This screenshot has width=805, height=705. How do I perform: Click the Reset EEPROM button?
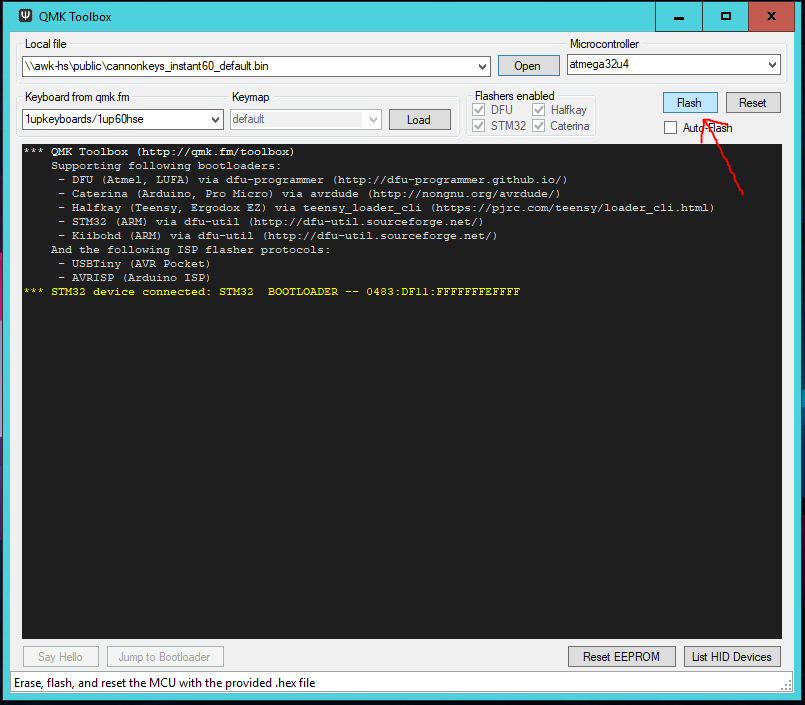tap(621, 657)
